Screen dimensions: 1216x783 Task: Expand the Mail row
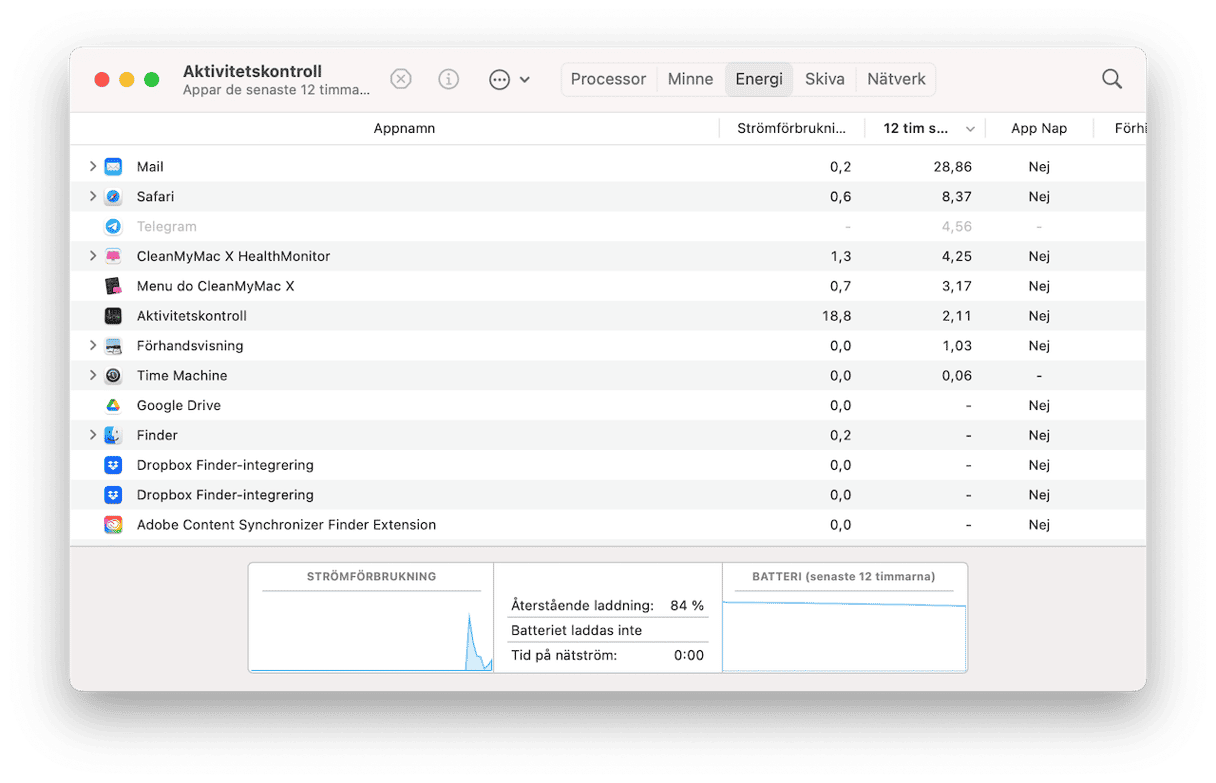tap(93, 167)
